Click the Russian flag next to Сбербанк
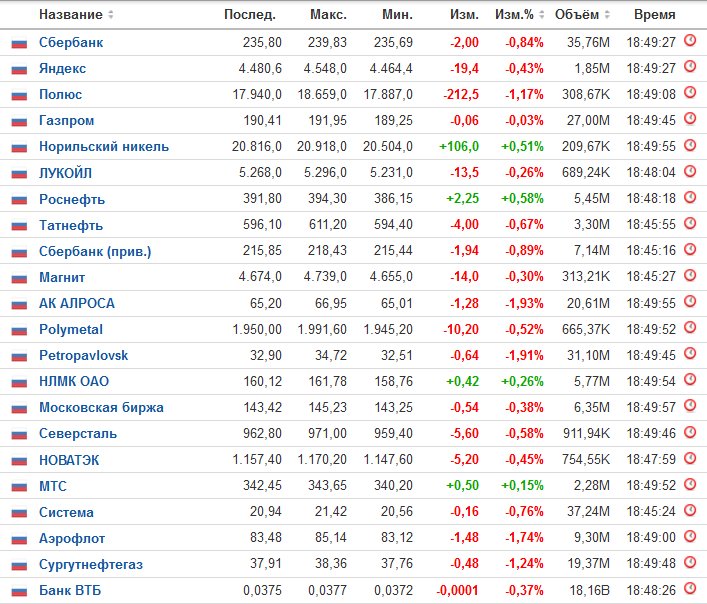This screenshot has height=604, width=707. [19, 43]
